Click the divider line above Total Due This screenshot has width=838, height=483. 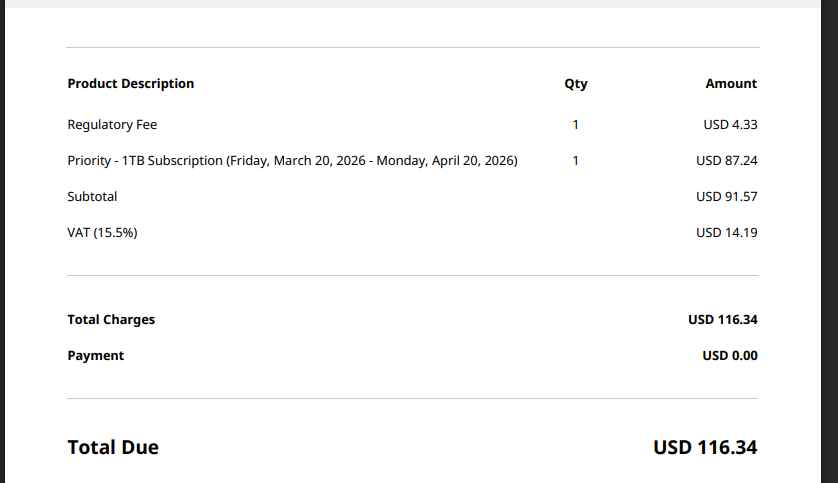[412, 398]
